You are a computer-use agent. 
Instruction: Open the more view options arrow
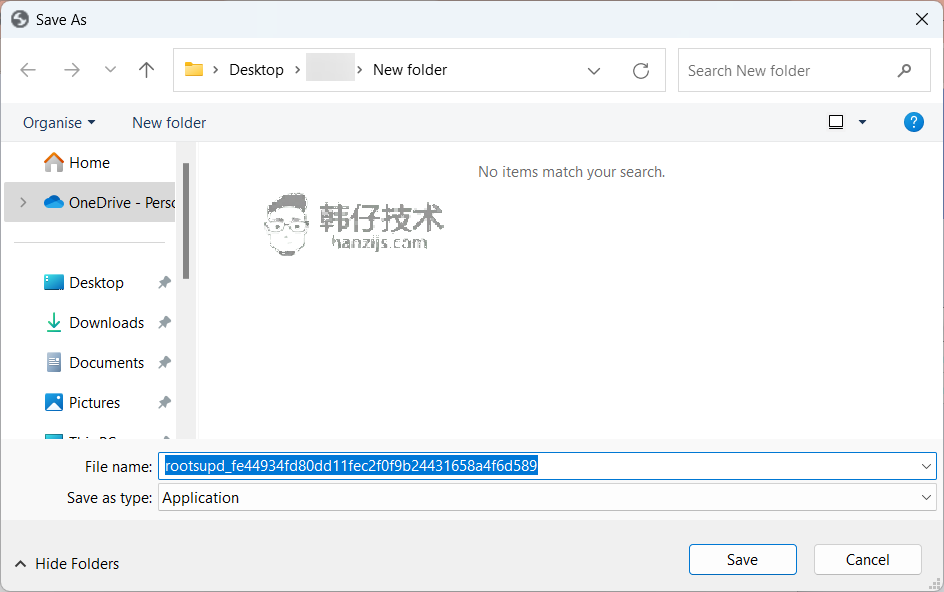pos(862,122)
